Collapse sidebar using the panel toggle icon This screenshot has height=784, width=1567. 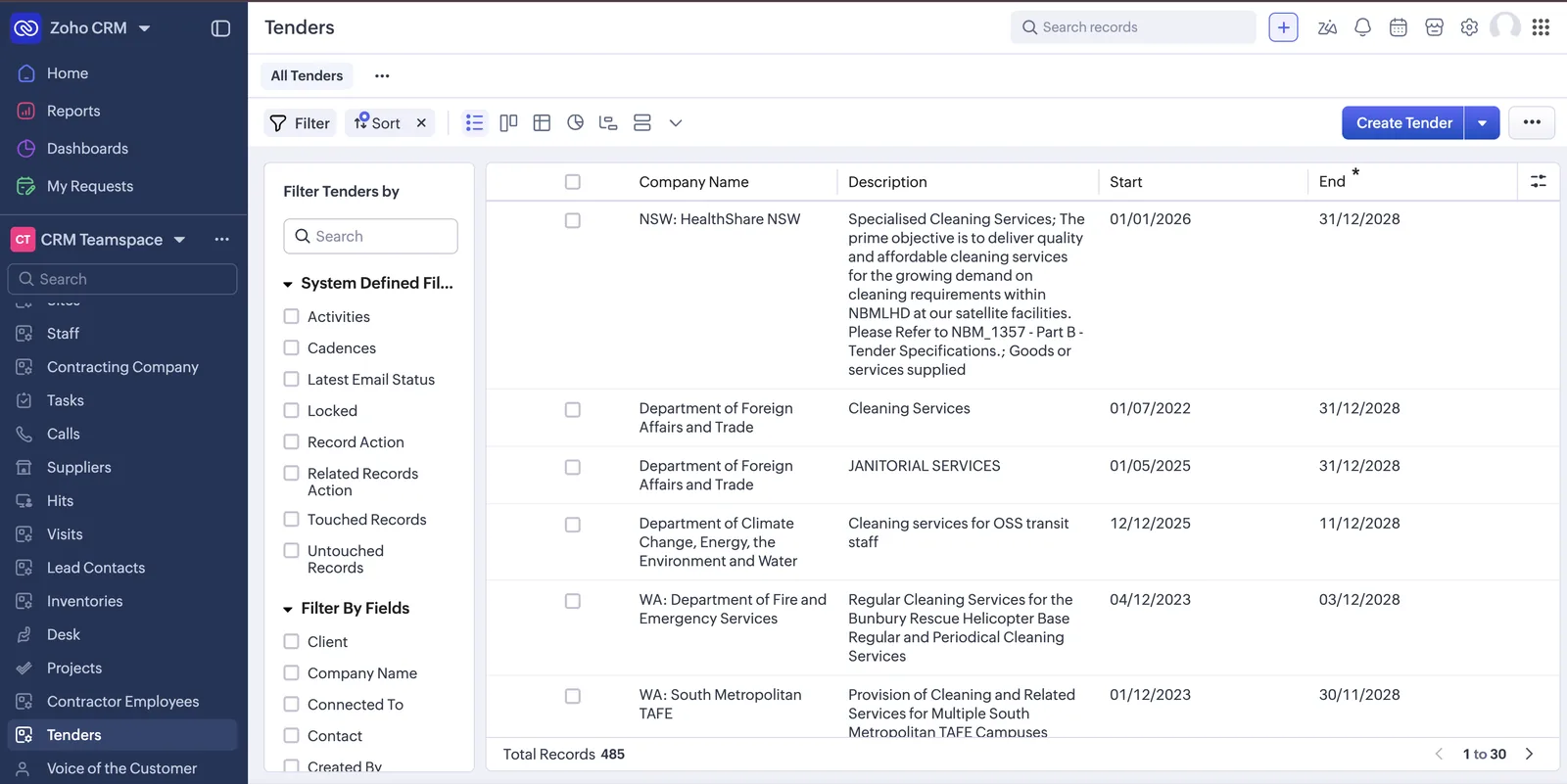point(221,28)
